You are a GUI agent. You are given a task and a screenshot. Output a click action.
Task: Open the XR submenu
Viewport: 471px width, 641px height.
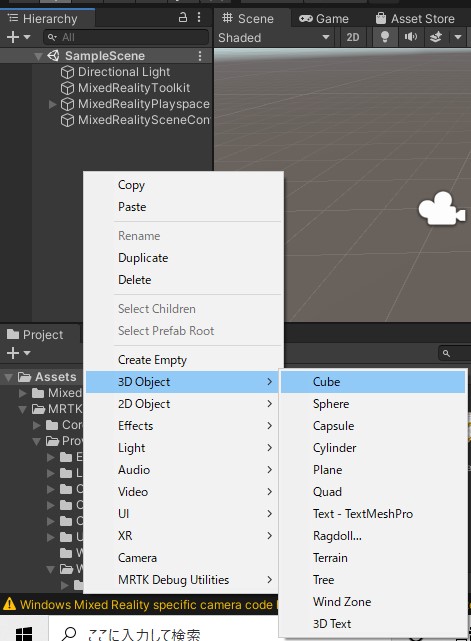point(183,536)
